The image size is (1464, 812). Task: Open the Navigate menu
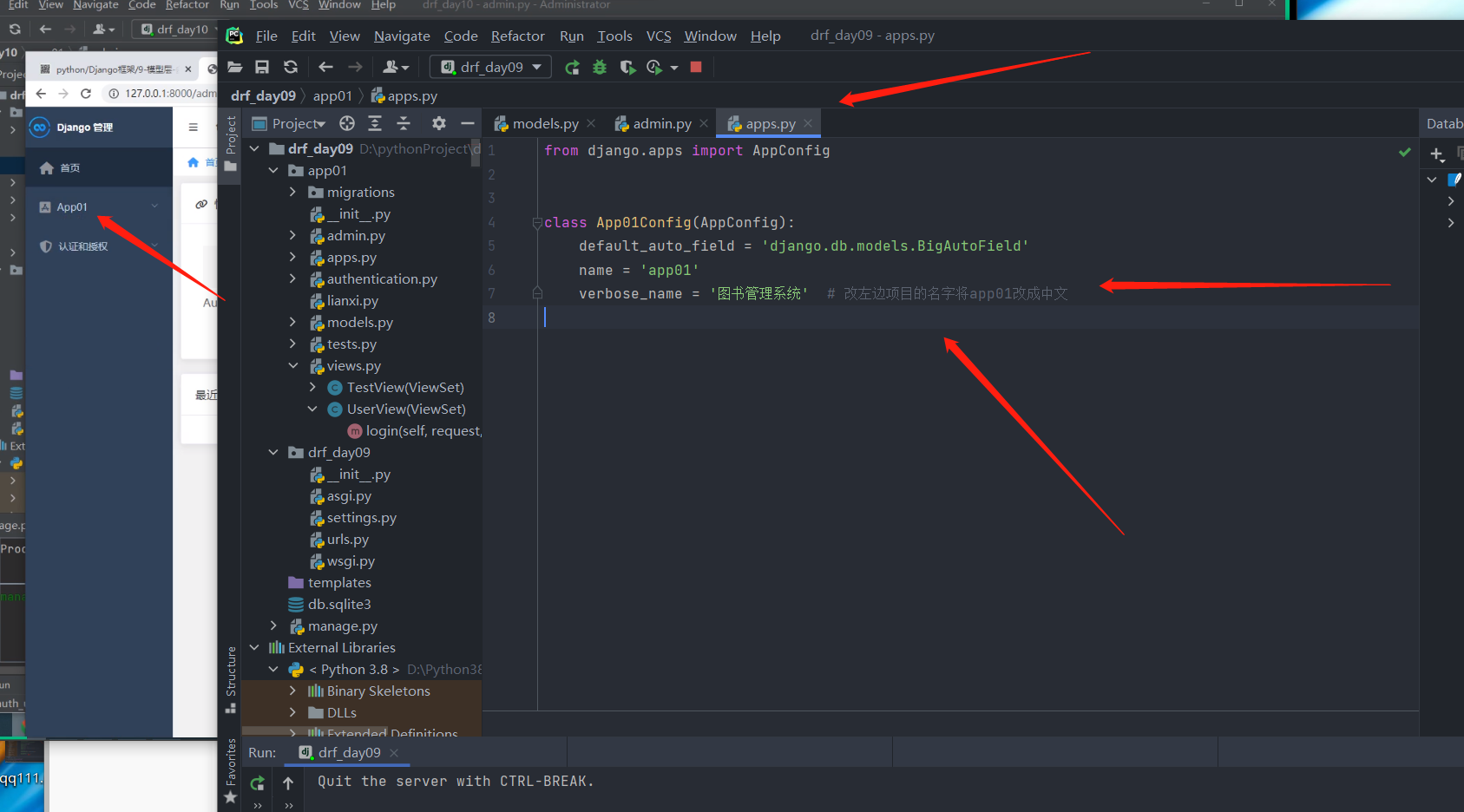(402, 36)
